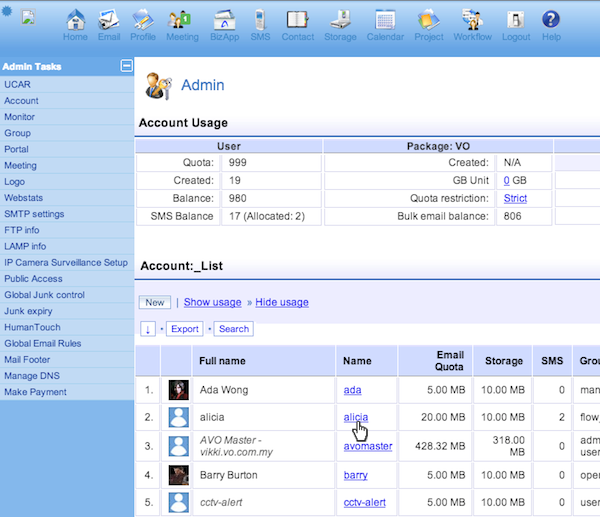Click the Export button
Image resolution: width=600 pixels, height=517 pixels.
coord(185,328)
